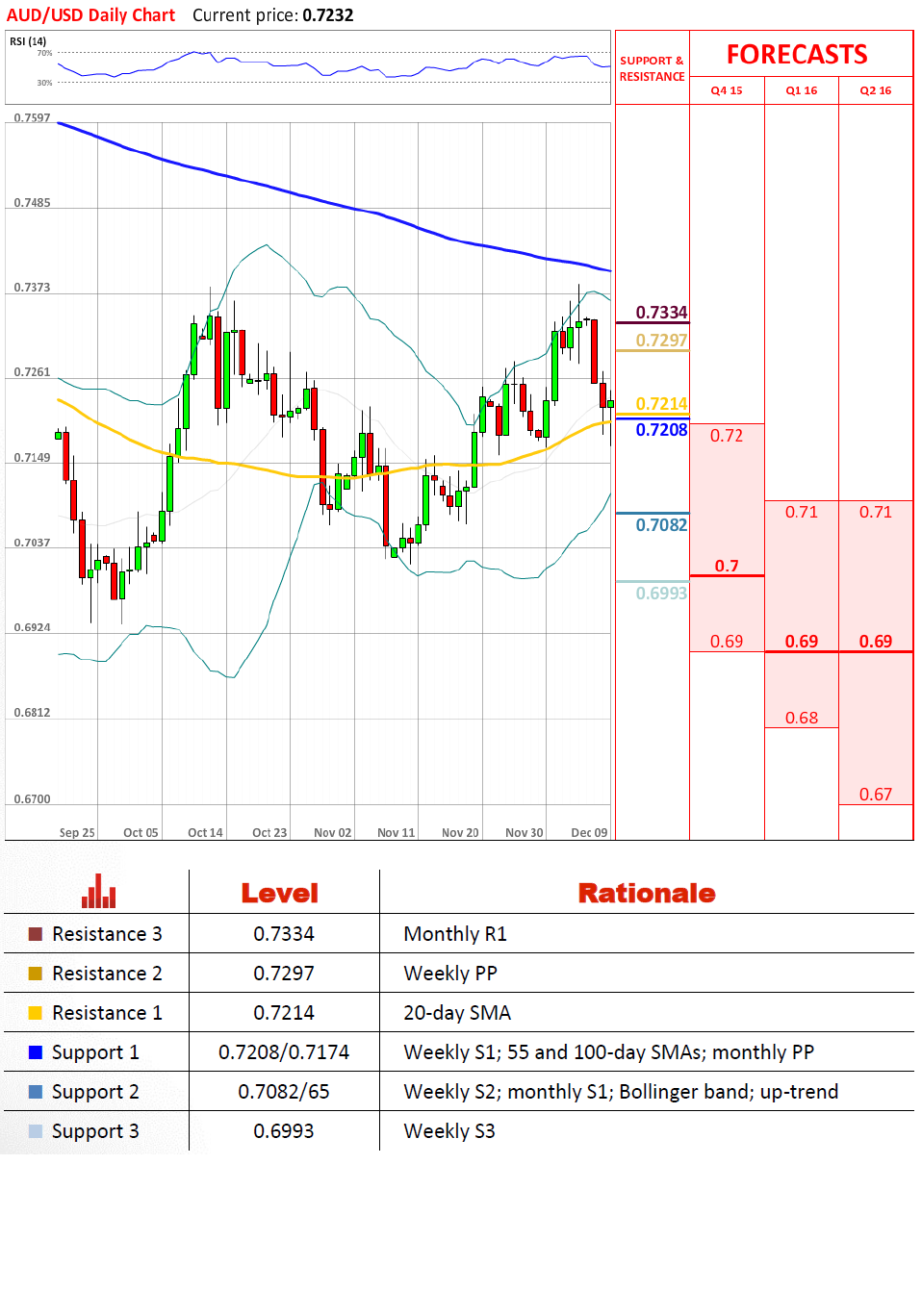
Task: Click the 0.6993 faded support label
Action: (x=661, y=594)
